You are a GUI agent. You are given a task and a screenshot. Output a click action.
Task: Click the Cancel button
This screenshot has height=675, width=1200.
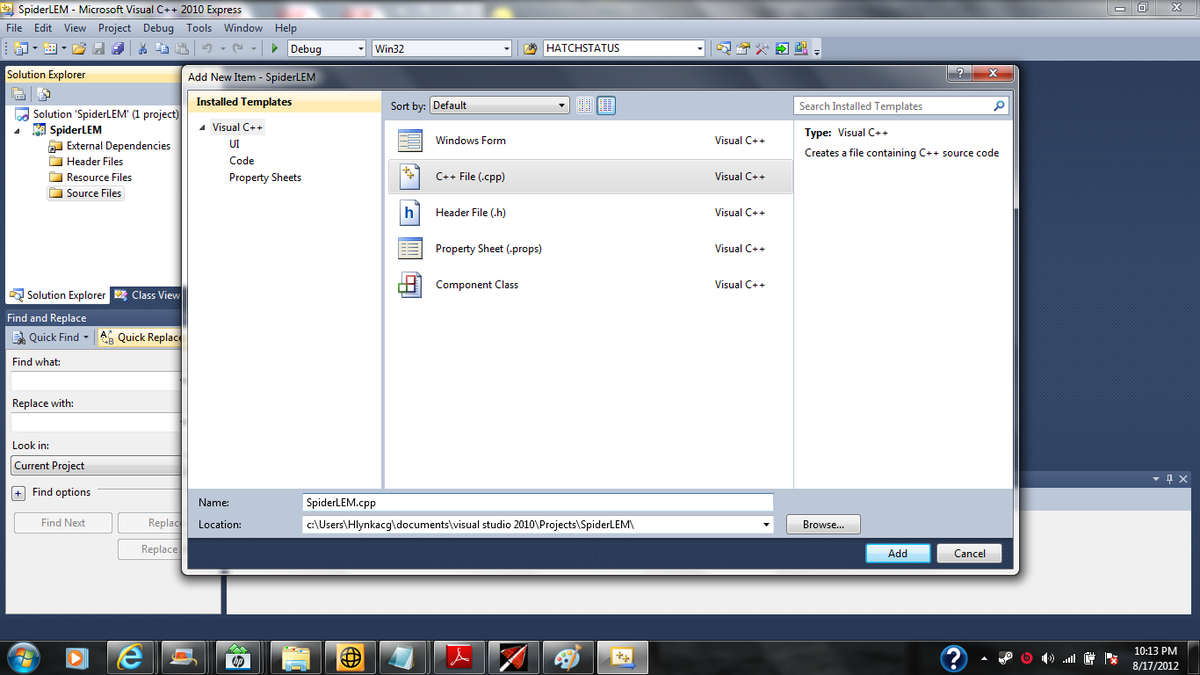coord(969,553)
